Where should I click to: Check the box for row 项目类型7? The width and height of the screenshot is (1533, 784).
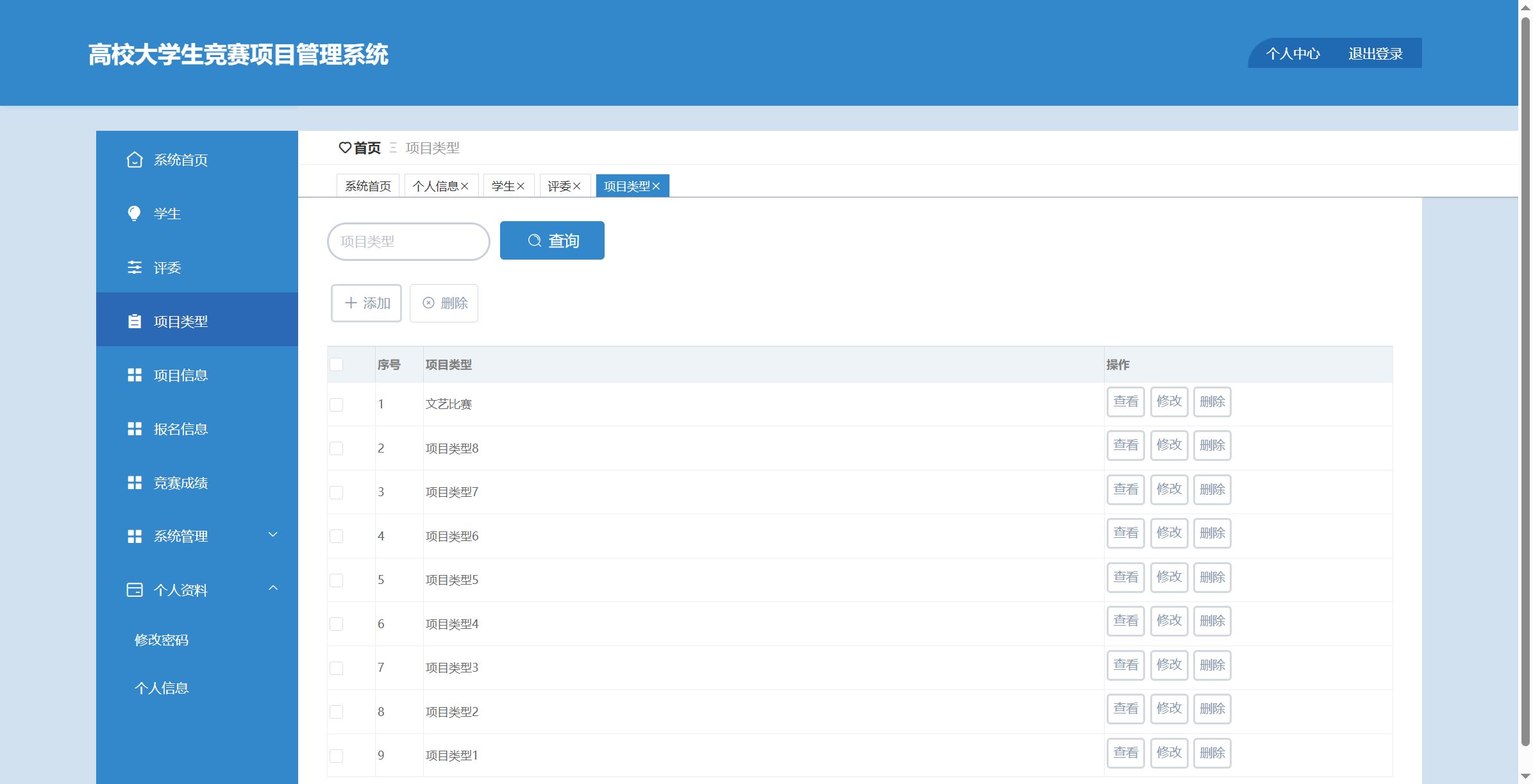[336, 492]
